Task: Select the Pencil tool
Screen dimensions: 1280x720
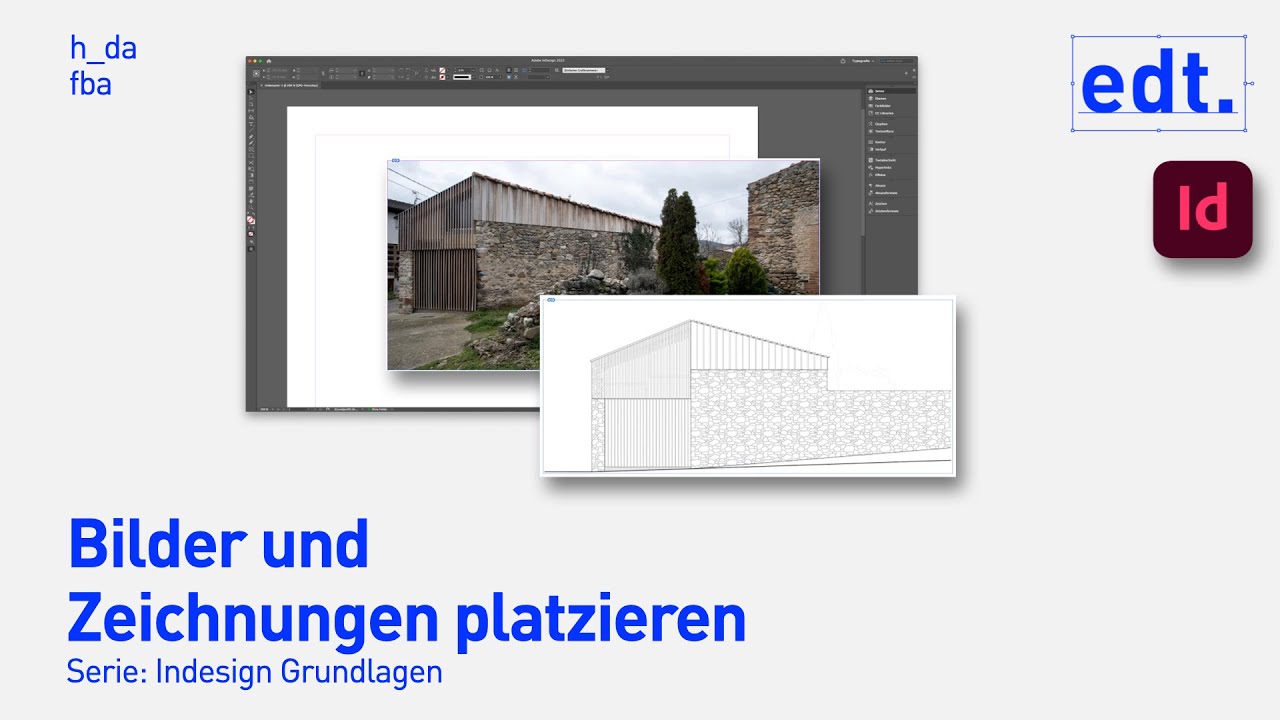Action: click(x=251, y=143)
